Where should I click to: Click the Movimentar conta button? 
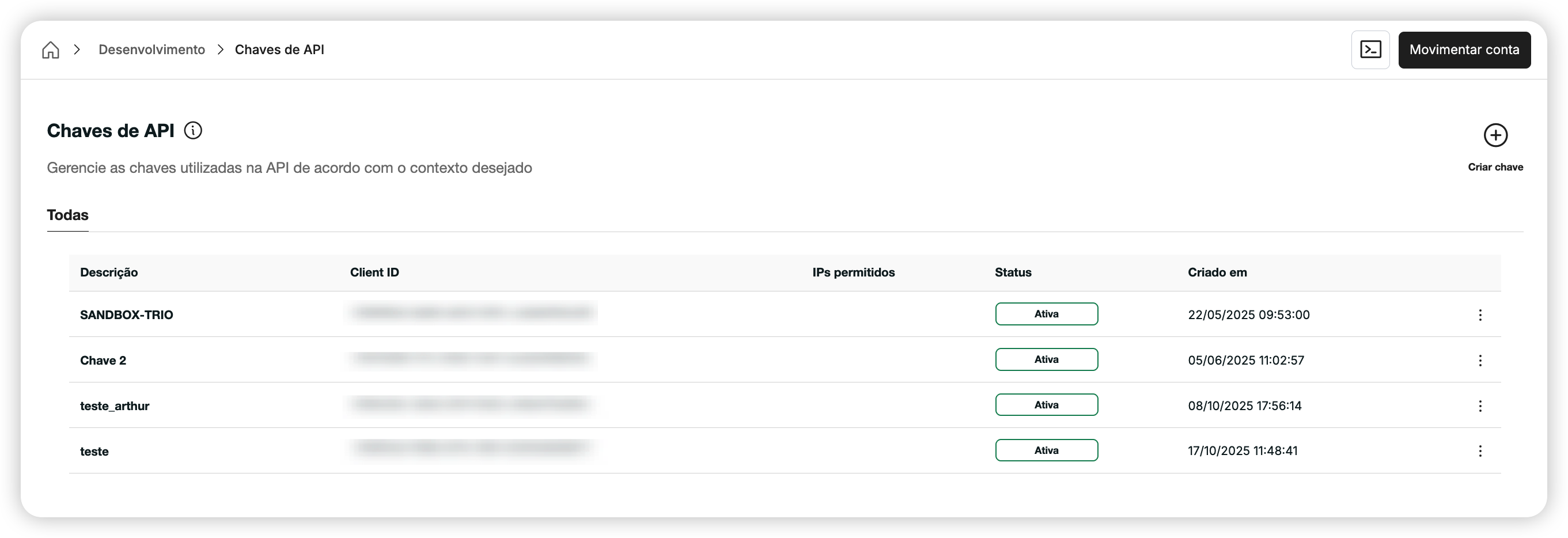click(1464, 50)
